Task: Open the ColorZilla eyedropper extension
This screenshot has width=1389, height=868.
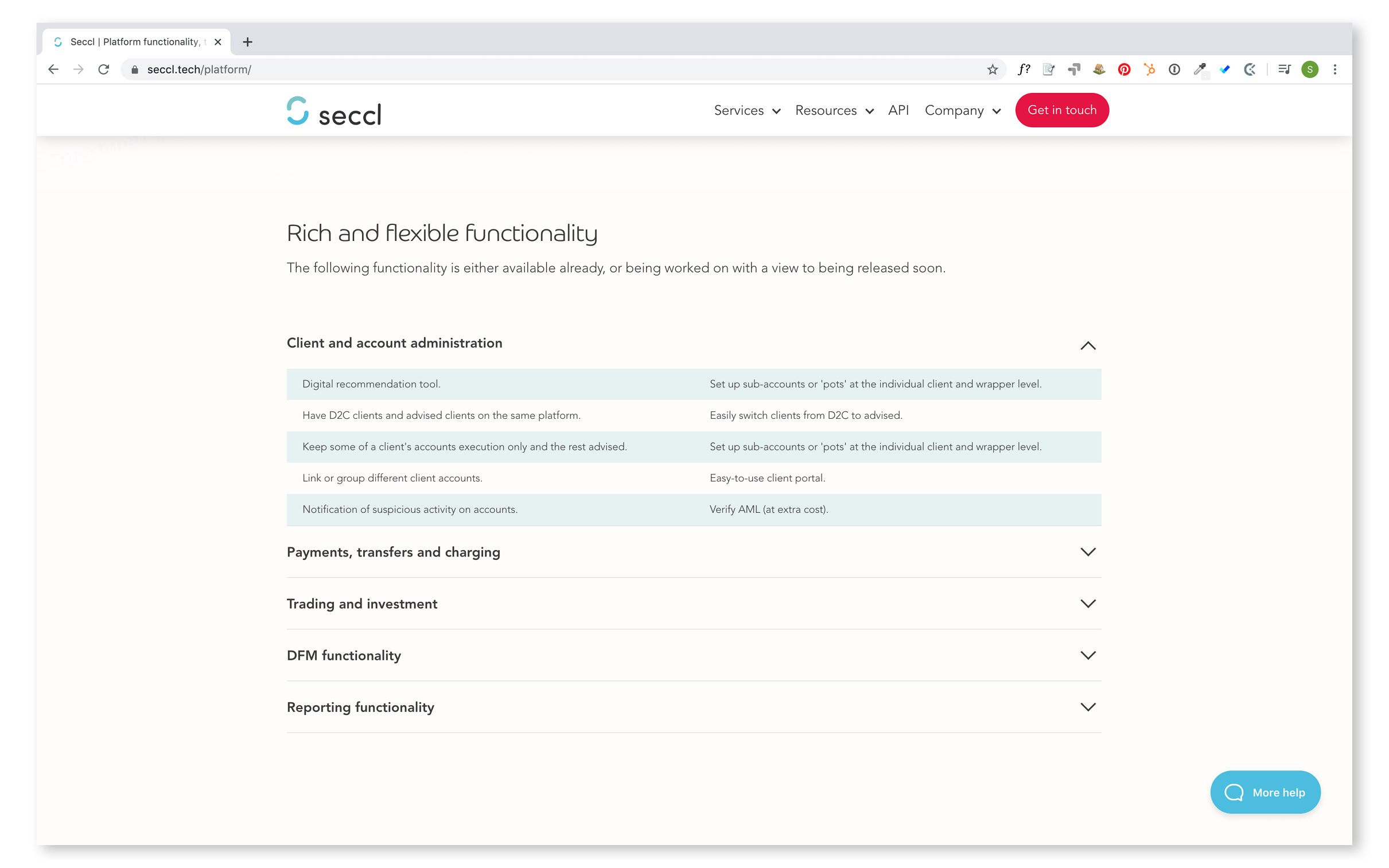Action: coord(1200,69)
